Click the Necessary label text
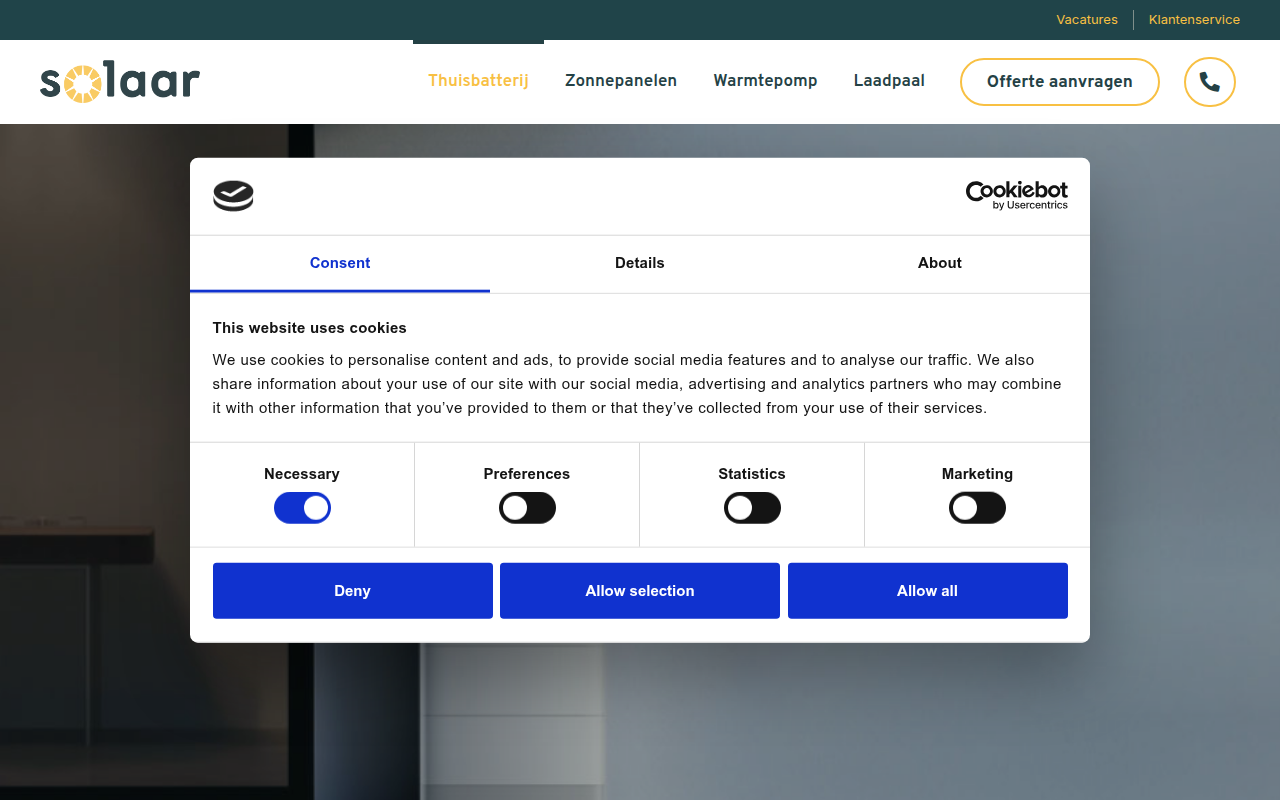Viewport: 1280px width, 800px height. click(302, 474)
